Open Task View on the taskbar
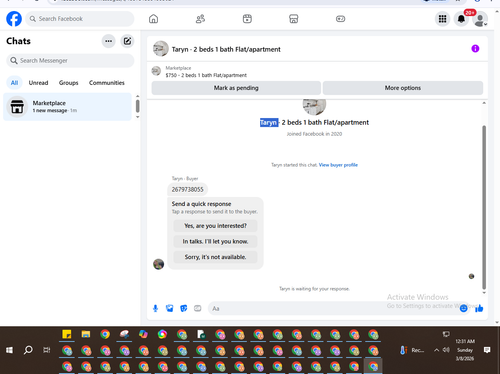Screen dimensions: 500x374 coord(47,350)
